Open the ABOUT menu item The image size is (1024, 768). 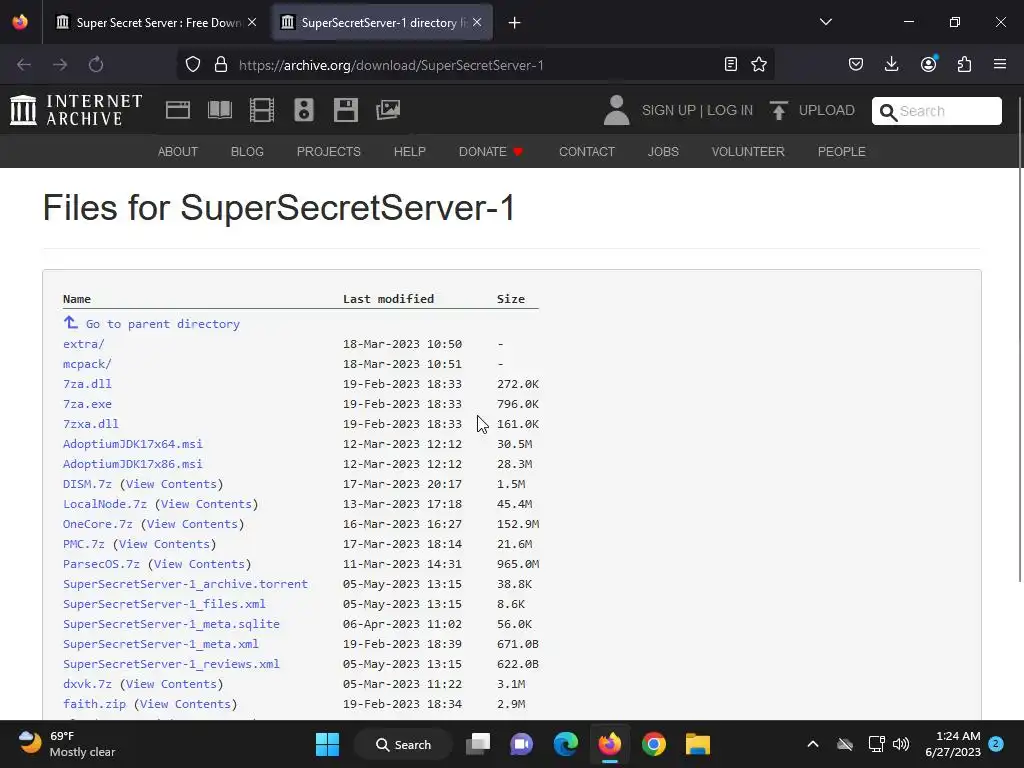coord(178,152)
